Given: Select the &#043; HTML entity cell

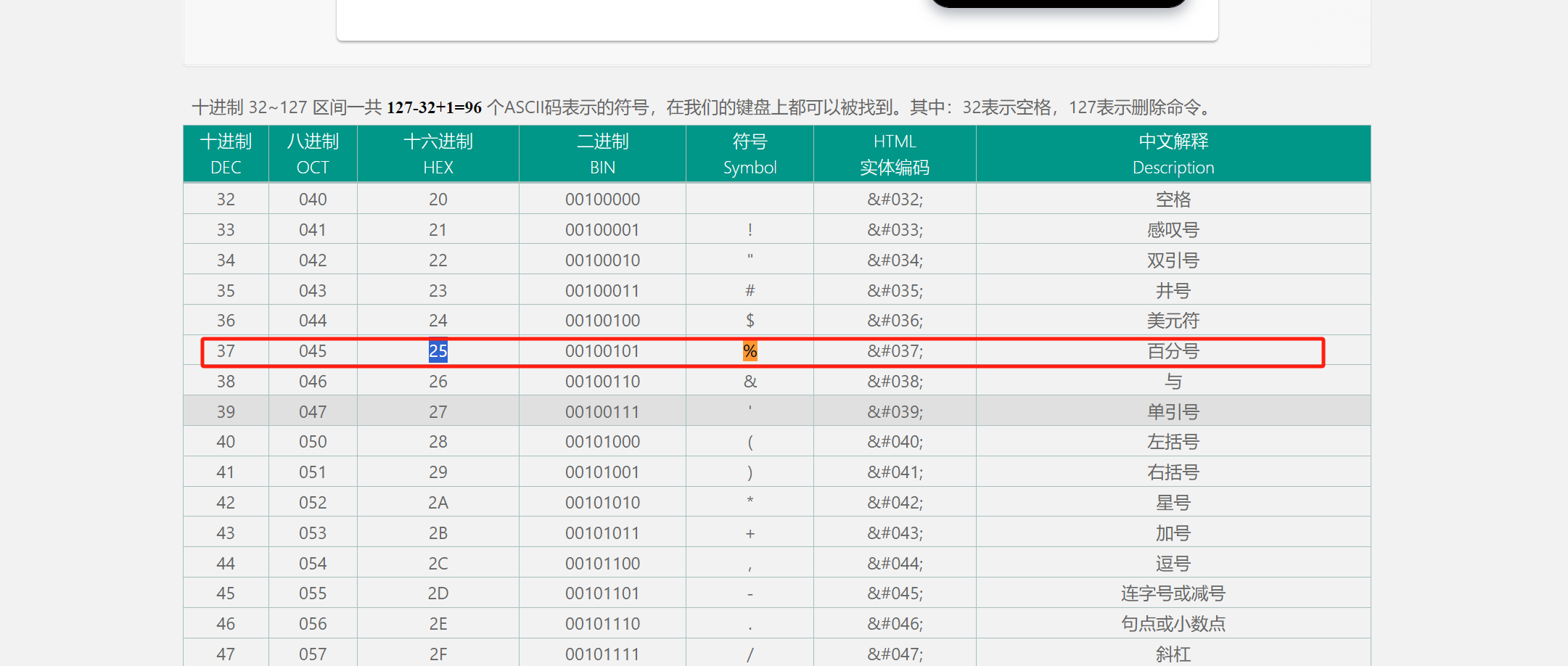Looking at the screenshot, I should [895, 533].
